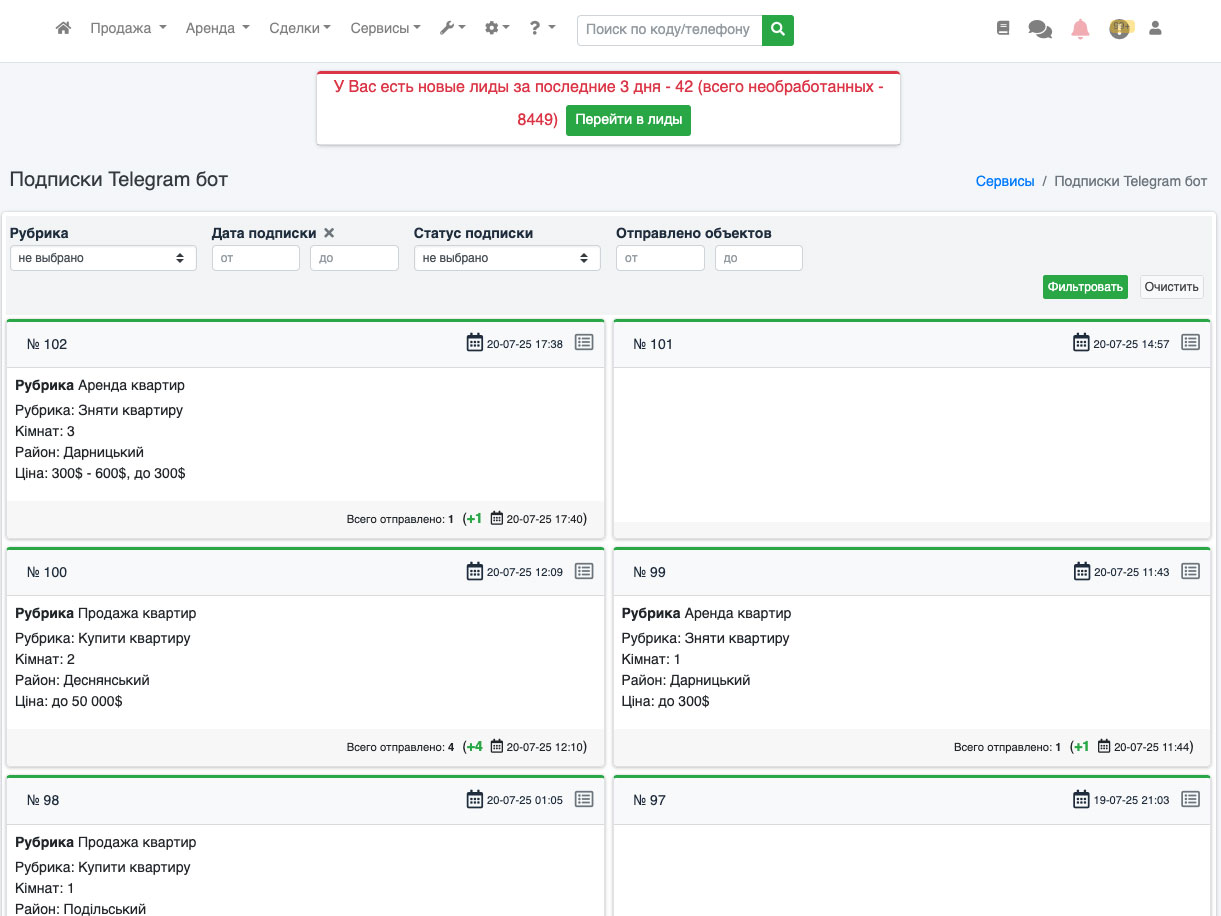This screenshot has height=916, width=1221.
Task: Click the green search magnifier button
Action: coord(777,30)
